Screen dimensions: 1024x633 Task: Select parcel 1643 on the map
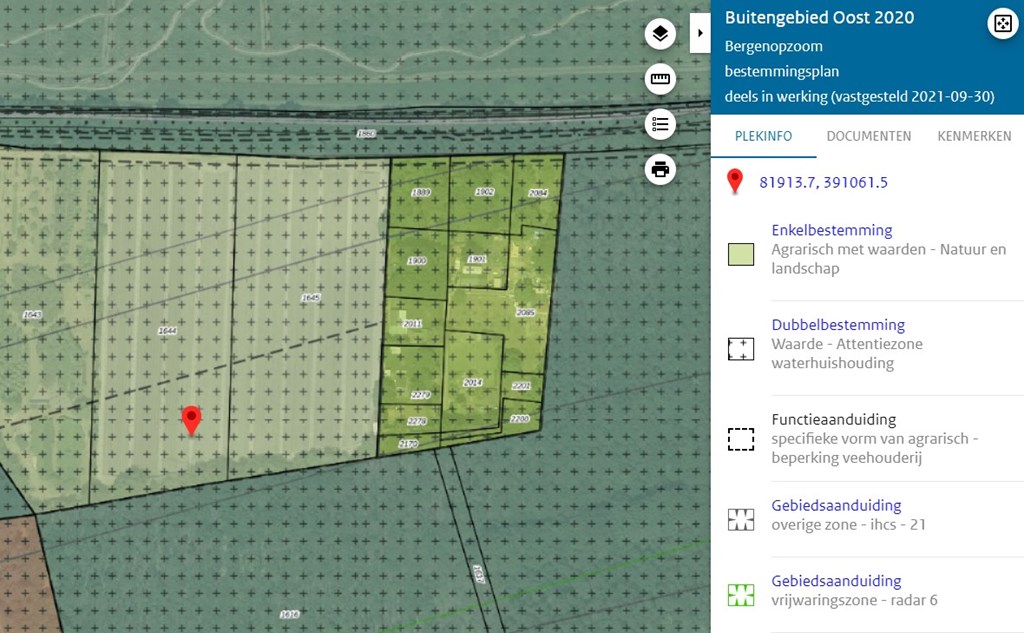[x=32, y=315]
